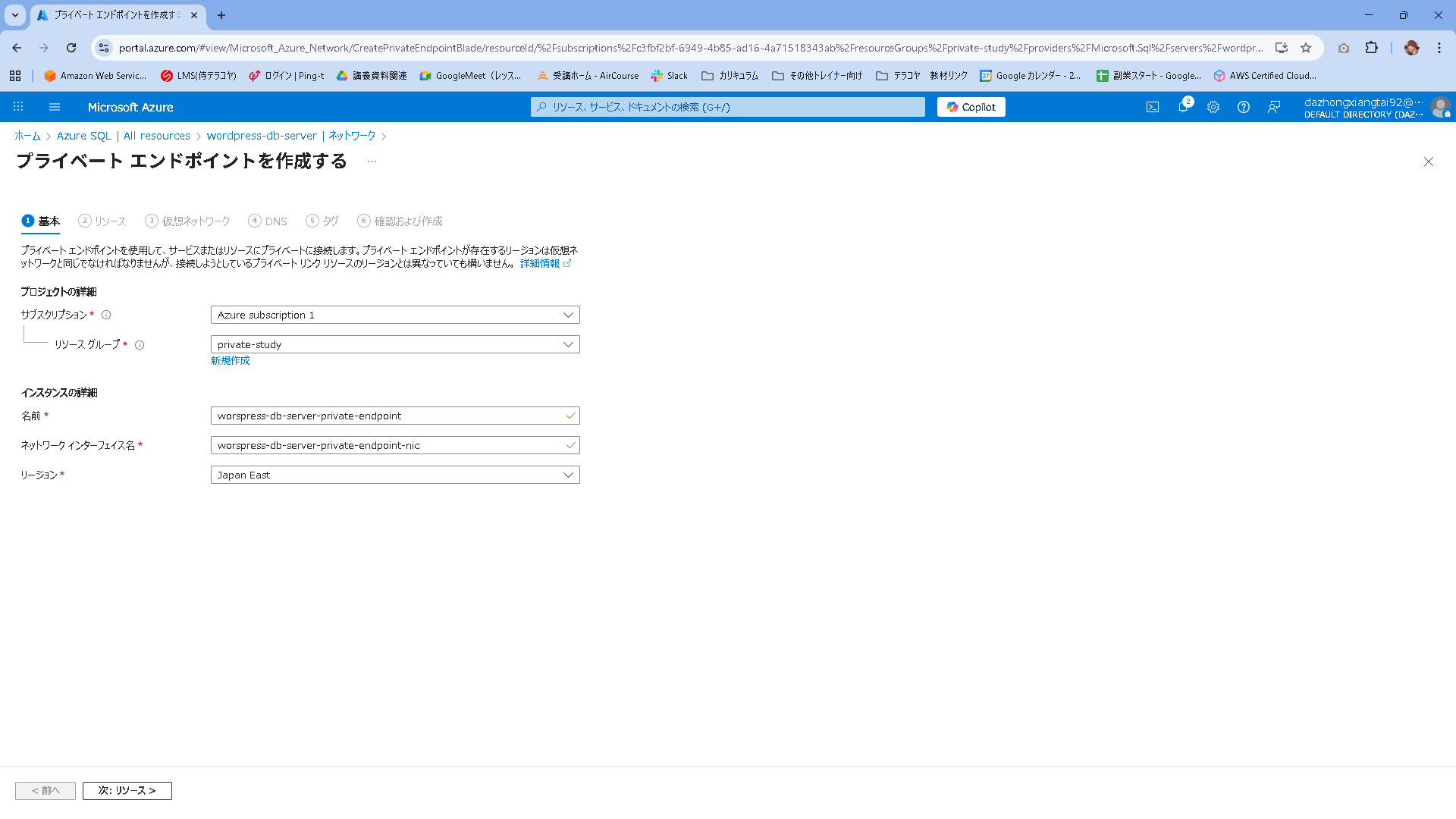Expand the subscription dropdown
Viewport: 1456px width, 819px height.
[394, 315]
